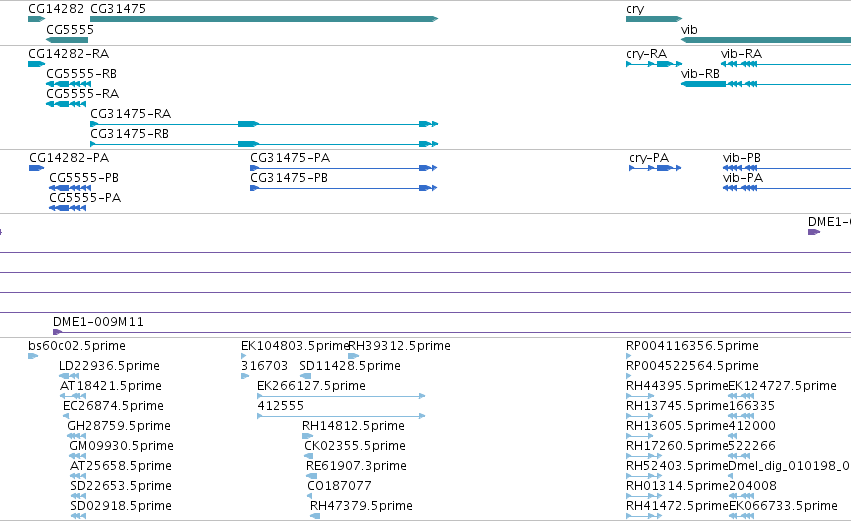This screenshot has width=851, height=521.
Task: Select CG31475-PB protein label
Action: point(289,178)
